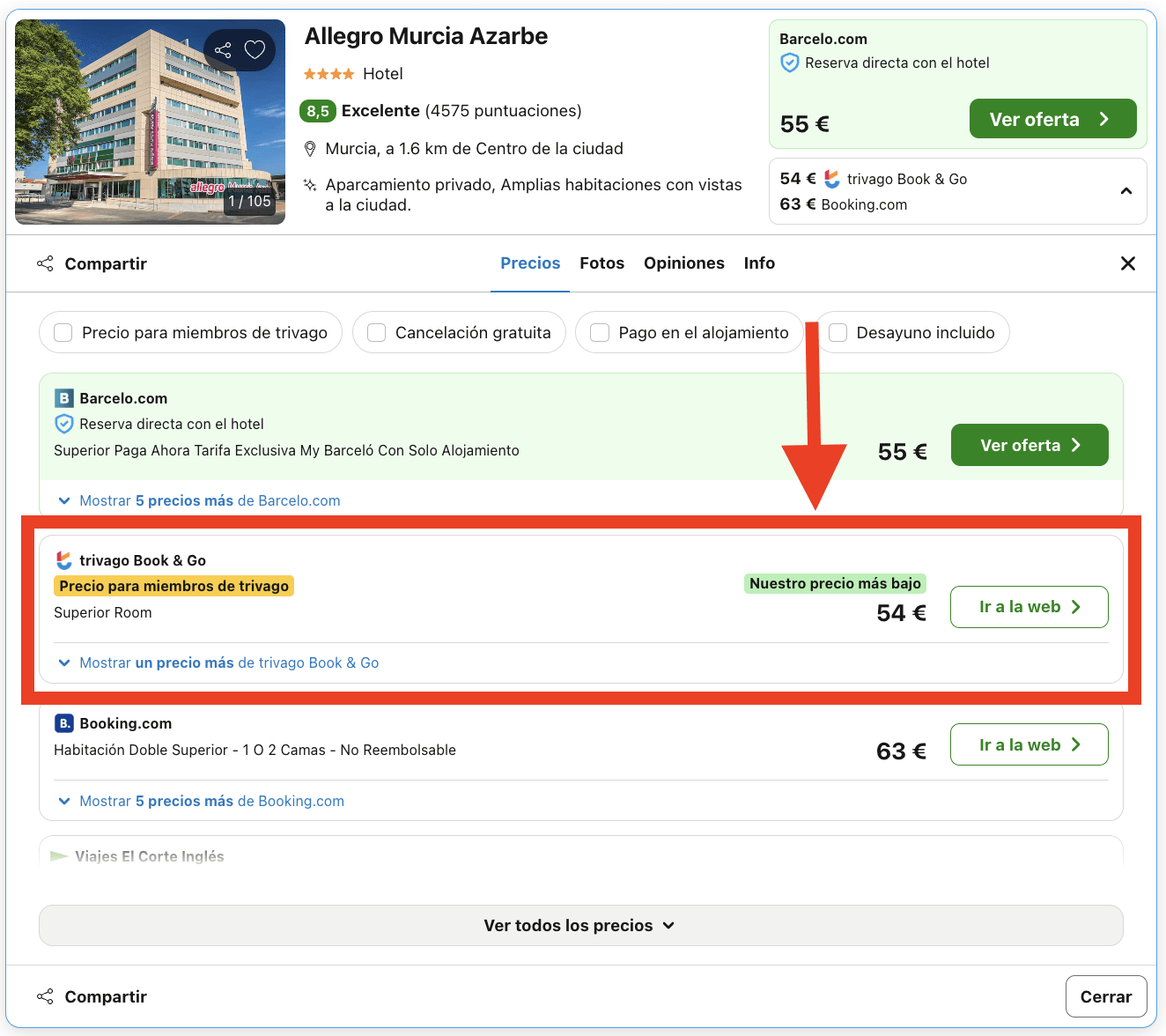
Task: Collapse the top price list with chevron-up
Action: pyautogui.click(x=1125, y=191)
